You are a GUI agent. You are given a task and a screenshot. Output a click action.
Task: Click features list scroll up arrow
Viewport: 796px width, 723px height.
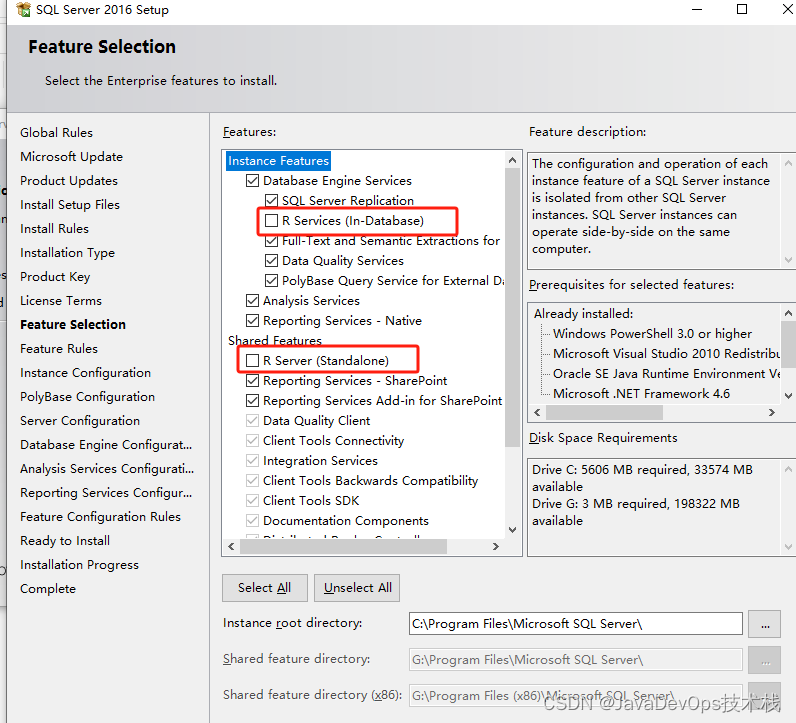coord(512,160)
